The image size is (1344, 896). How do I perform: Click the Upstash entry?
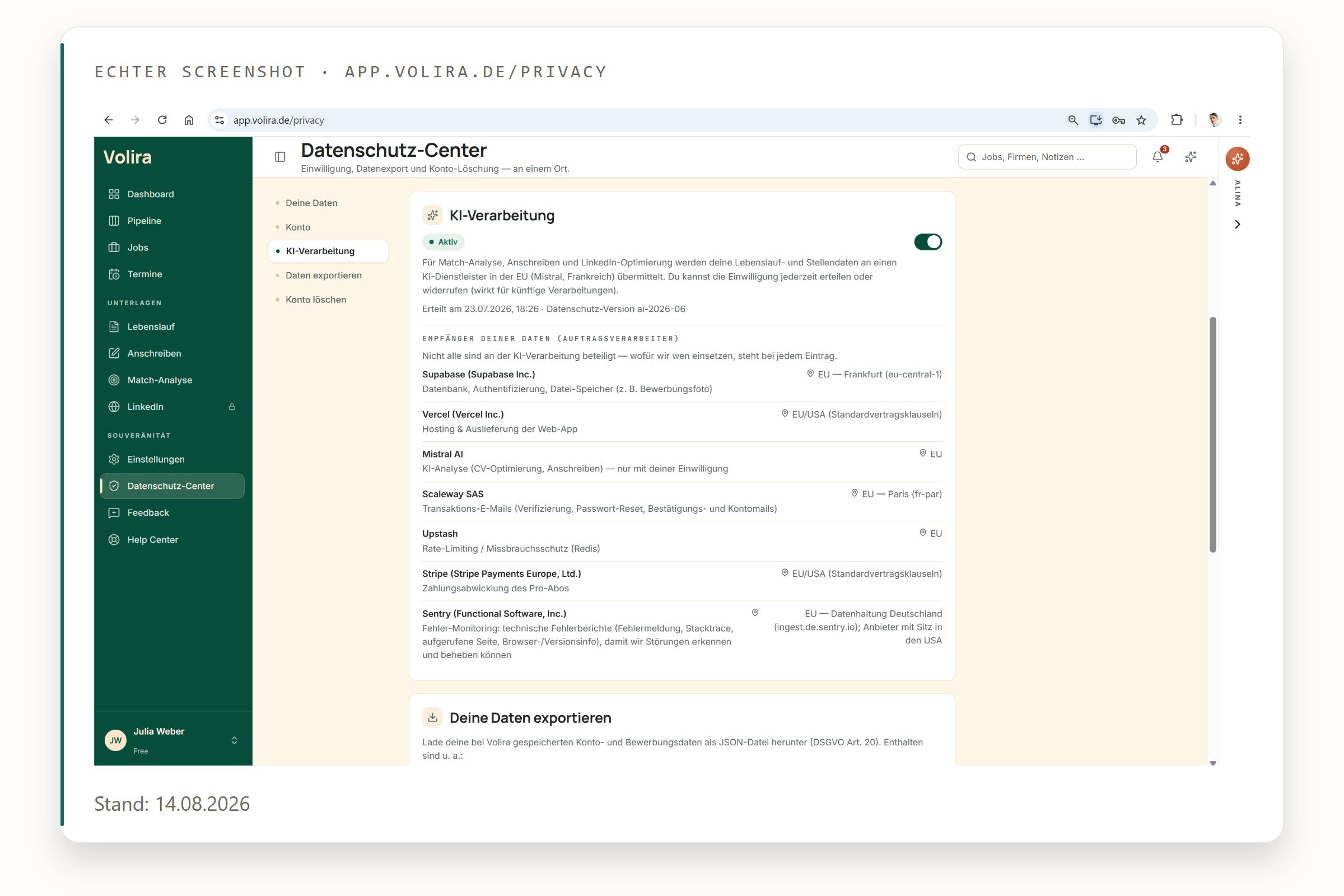tap(682, 541)
